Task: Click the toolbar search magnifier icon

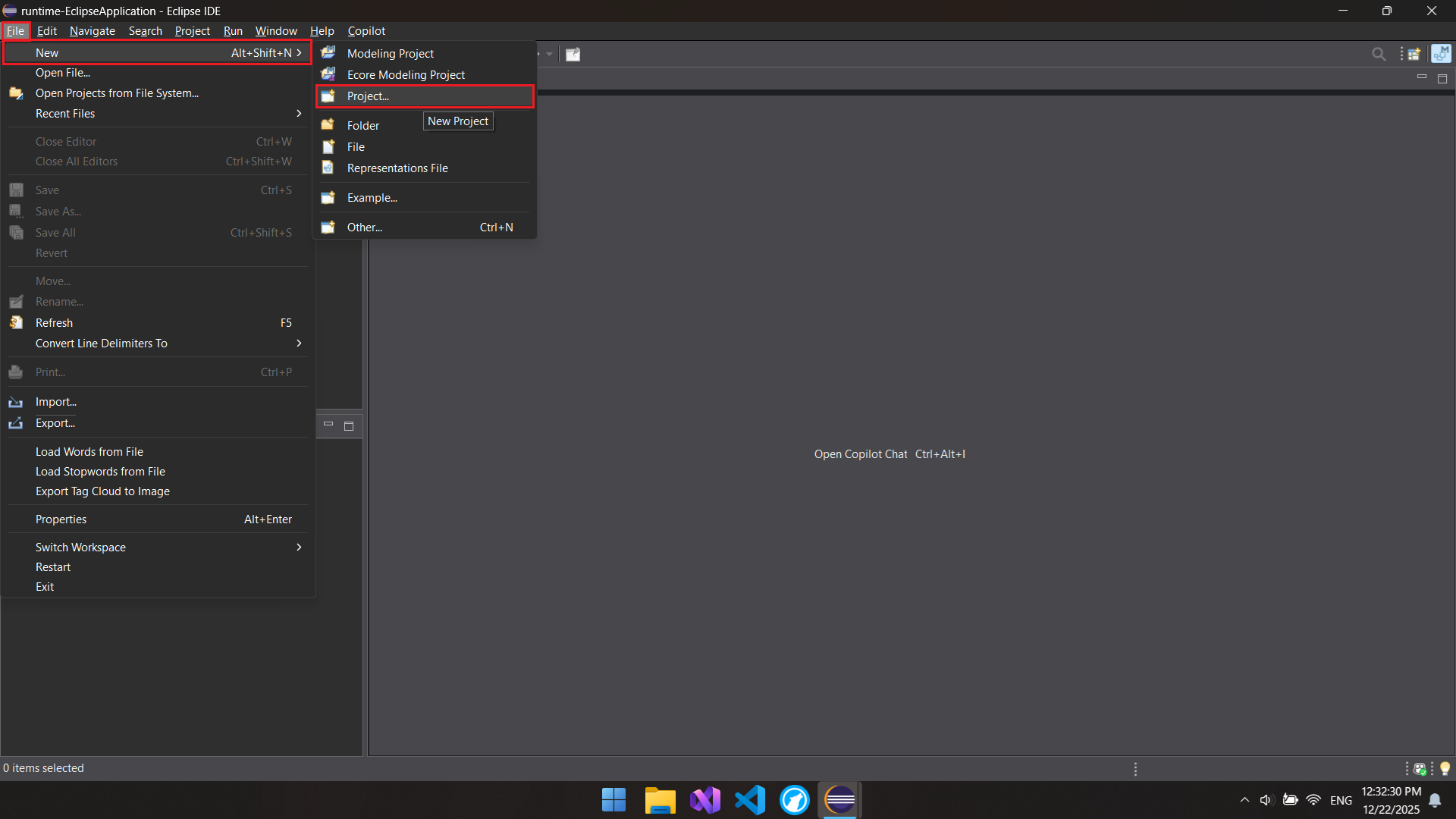Action: pos(1378,54)
